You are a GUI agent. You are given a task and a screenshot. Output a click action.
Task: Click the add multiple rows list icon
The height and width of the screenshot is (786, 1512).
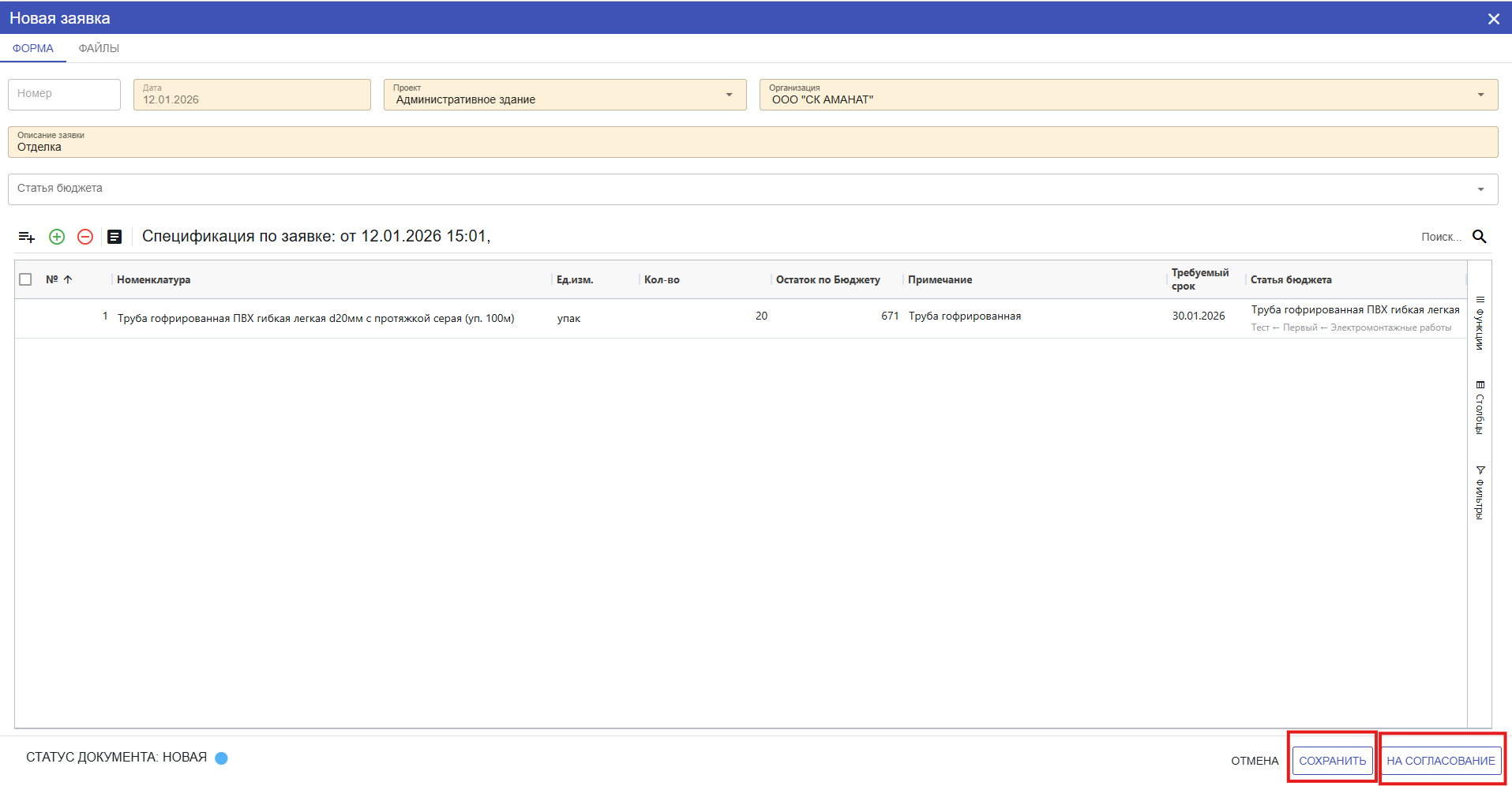27,237
